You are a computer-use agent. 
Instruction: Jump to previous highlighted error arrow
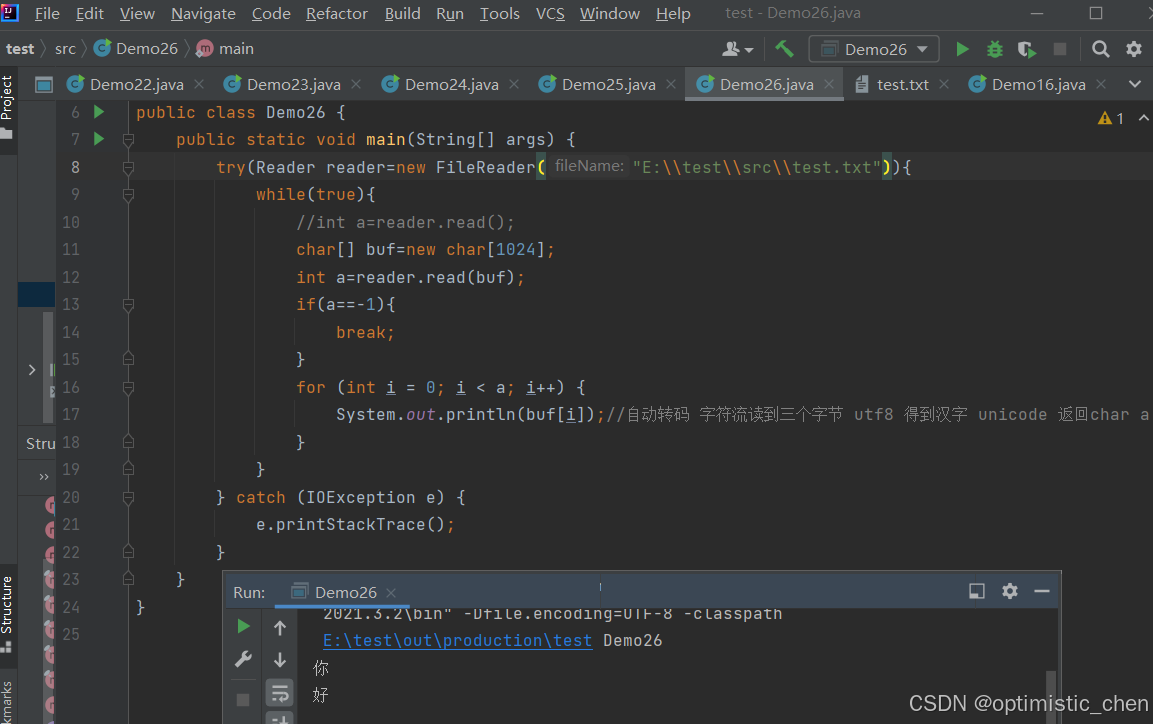coord(1143,118)
